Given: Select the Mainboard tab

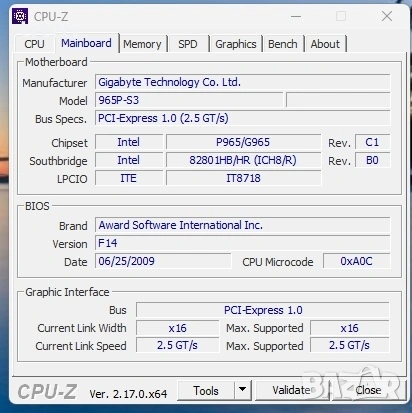Looking at the screenshot, I should 87,43.
